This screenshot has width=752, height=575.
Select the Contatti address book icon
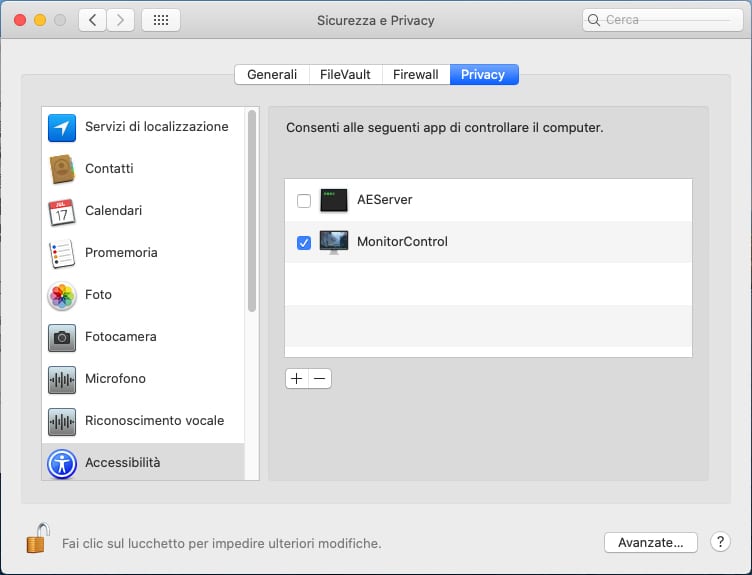tap(62, 169)
